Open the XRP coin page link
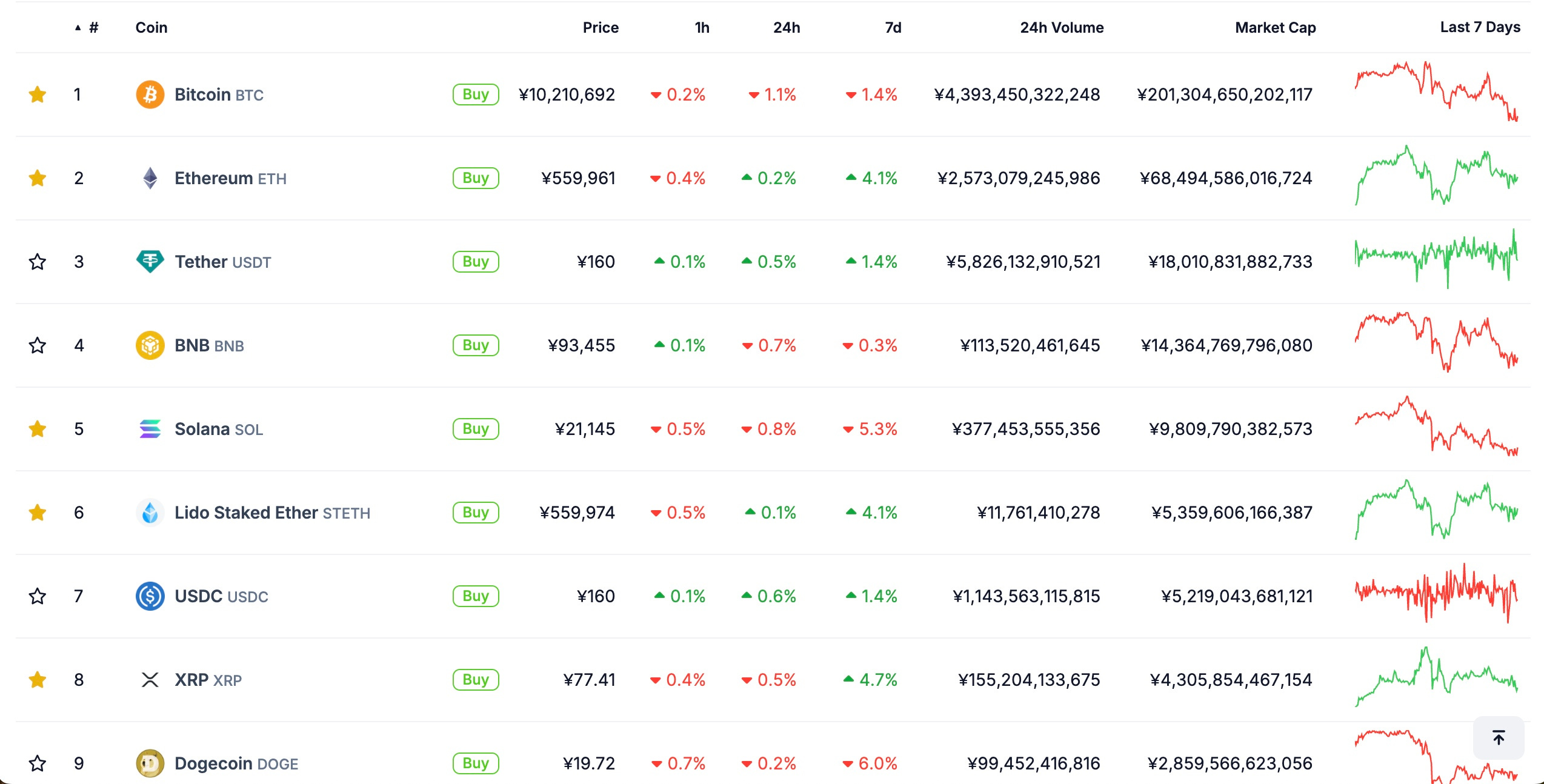The image size is (1544, 784). [208, 680]
